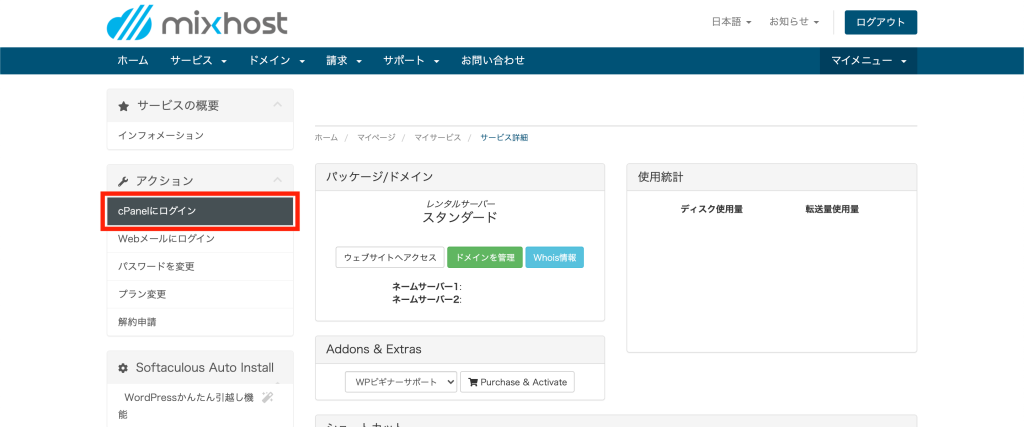Click the mixhost logo

point(197,23)
